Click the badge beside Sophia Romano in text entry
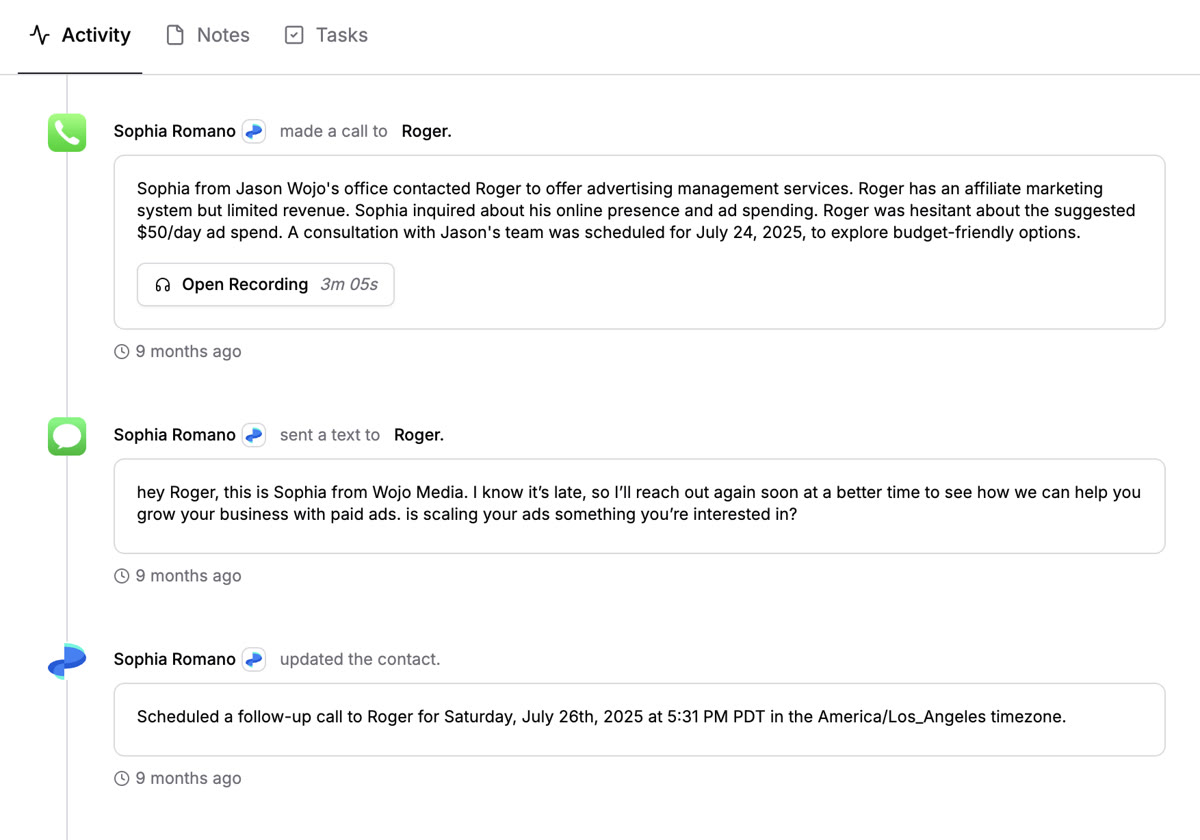 [254, 436]
